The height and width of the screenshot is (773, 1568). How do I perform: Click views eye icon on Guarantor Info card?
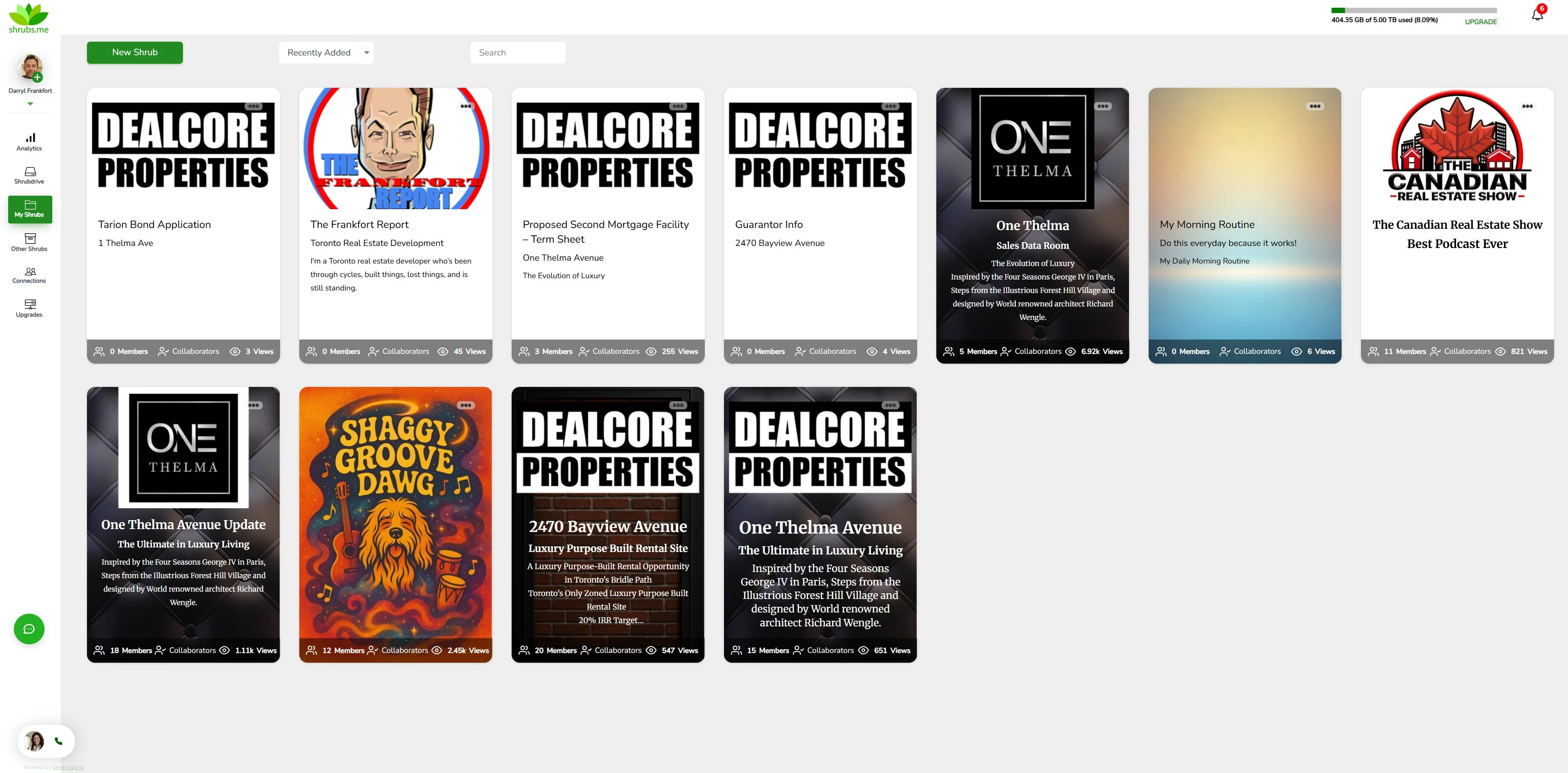872,351
